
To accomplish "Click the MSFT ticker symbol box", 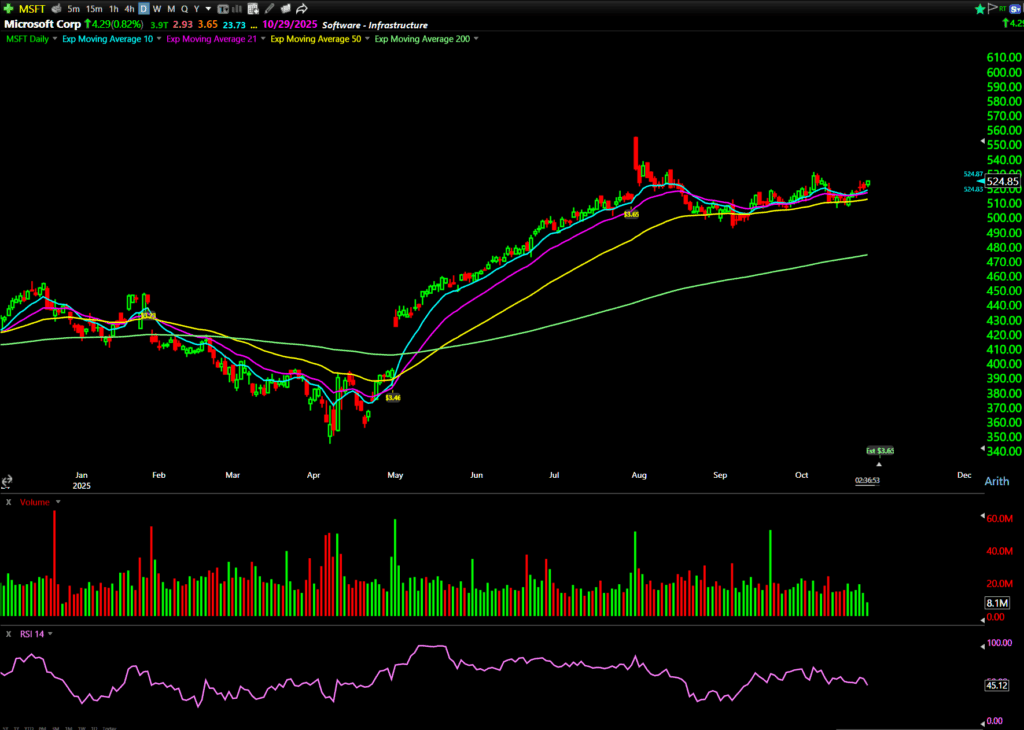I will click(x=36, y=8).
